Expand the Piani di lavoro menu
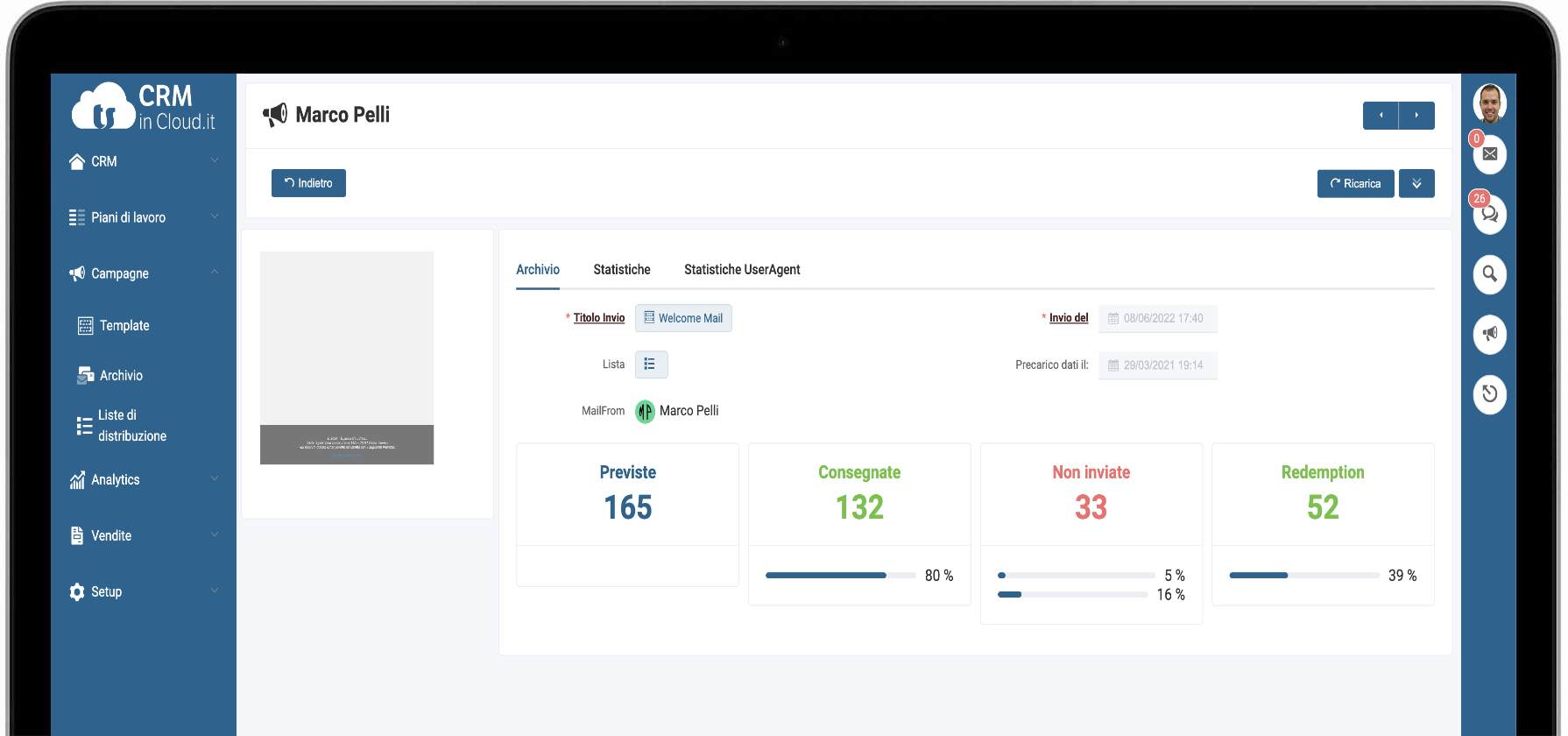Viewport: 1568px width, 736px height. (x=144, y=217)
